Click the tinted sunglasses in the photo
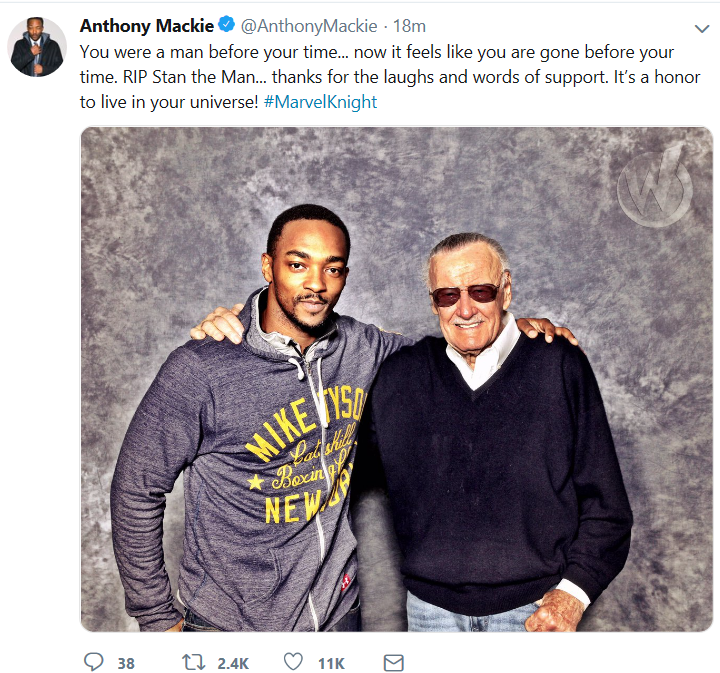720x673 pixels. [x=465, y=294]
